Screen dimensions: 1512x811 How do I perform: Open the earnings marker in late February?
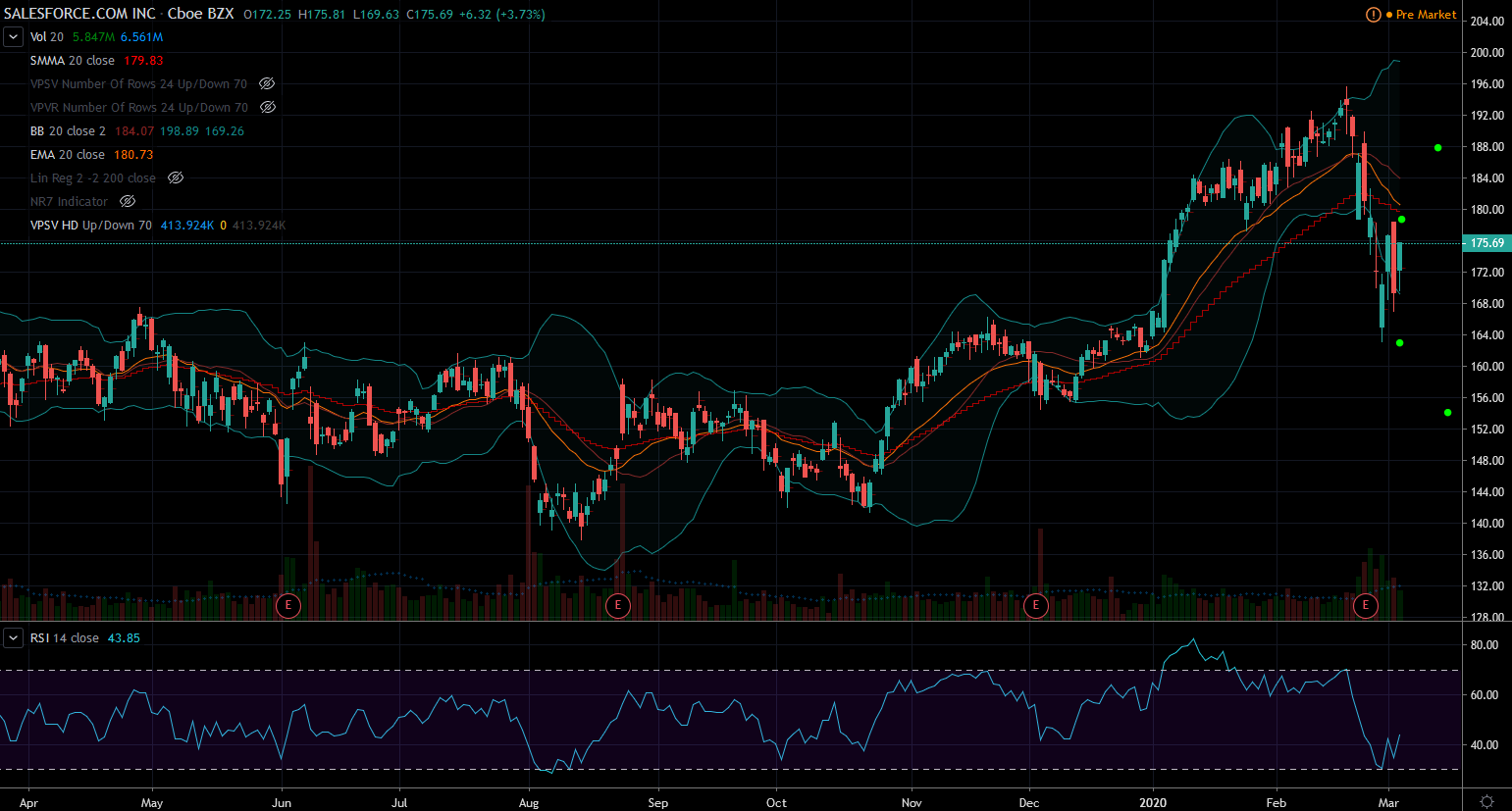(1366, 605)
